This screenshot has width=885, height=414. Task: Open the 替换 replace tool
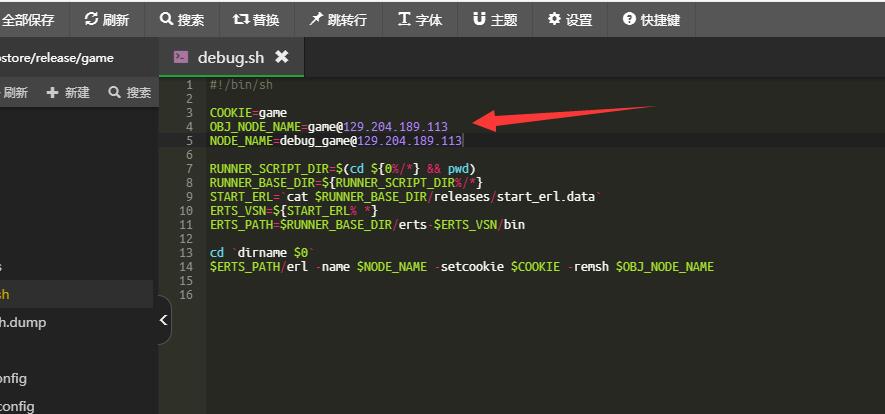coord(256,19)
